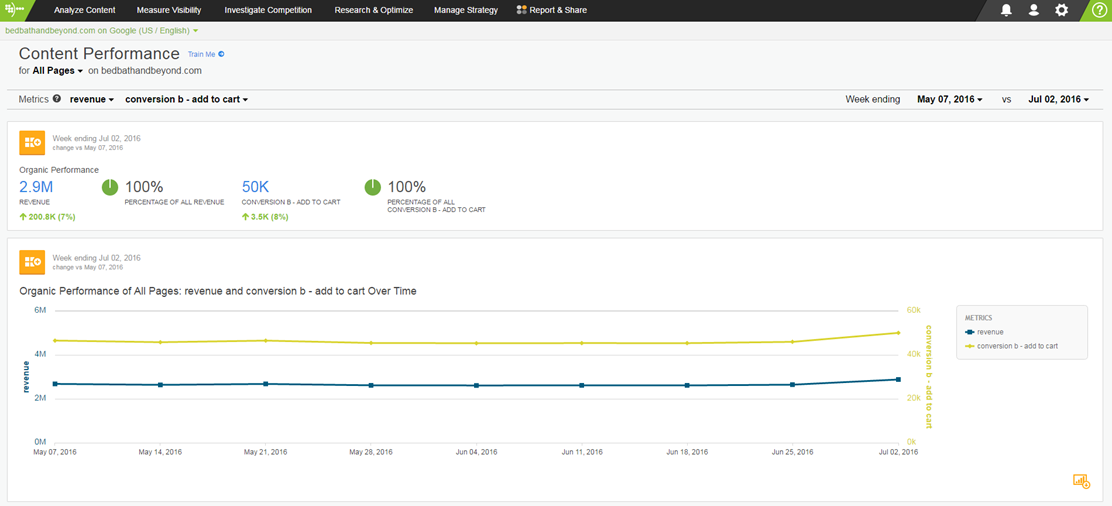1112x506 pixels.
Task: Open the user profile icon
Action: coord(1033,11)
